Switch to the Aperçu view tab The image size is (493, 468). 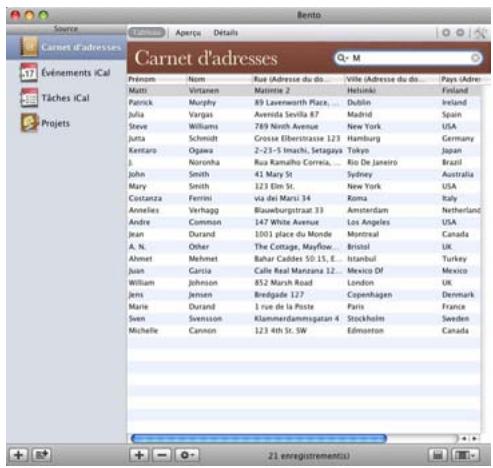(188, 33)
